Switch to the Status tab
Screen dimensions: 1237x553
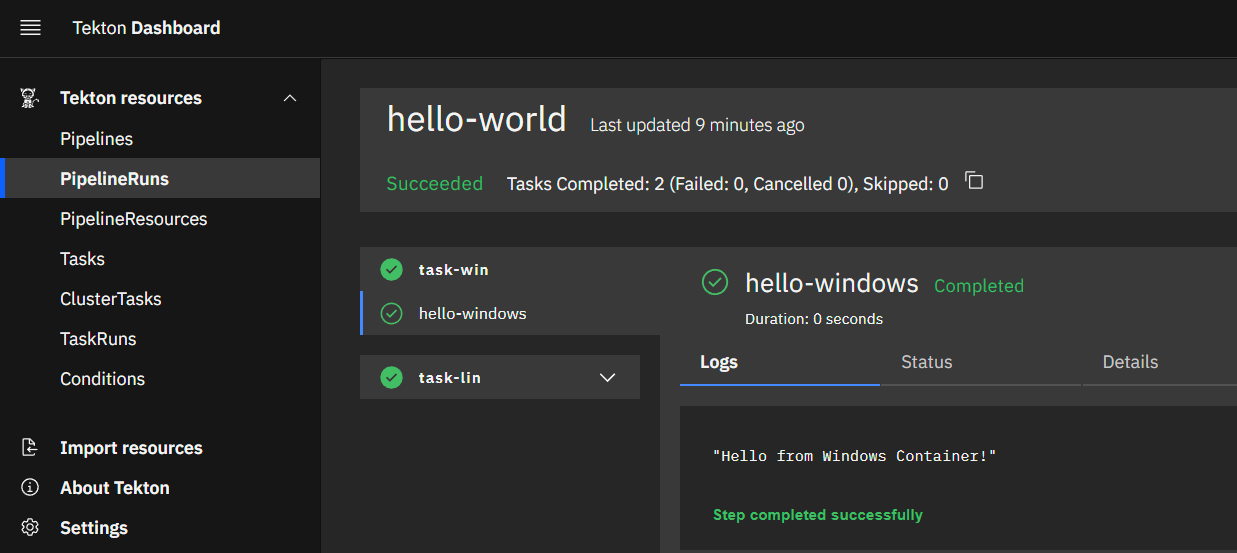(x=981, y=362)
